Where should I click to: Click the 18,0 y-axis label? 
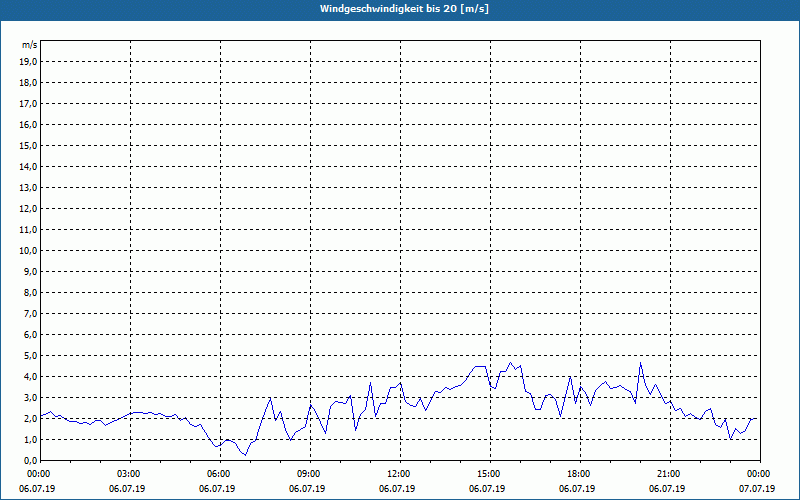click(29, 83)
